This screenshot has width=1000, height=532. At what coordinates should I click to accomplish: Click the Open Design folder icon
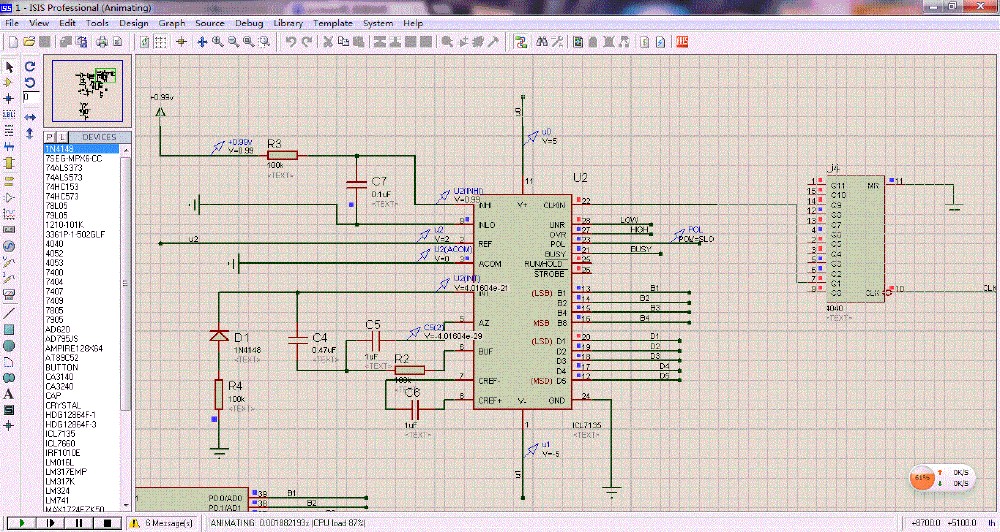tap(29, 42)
